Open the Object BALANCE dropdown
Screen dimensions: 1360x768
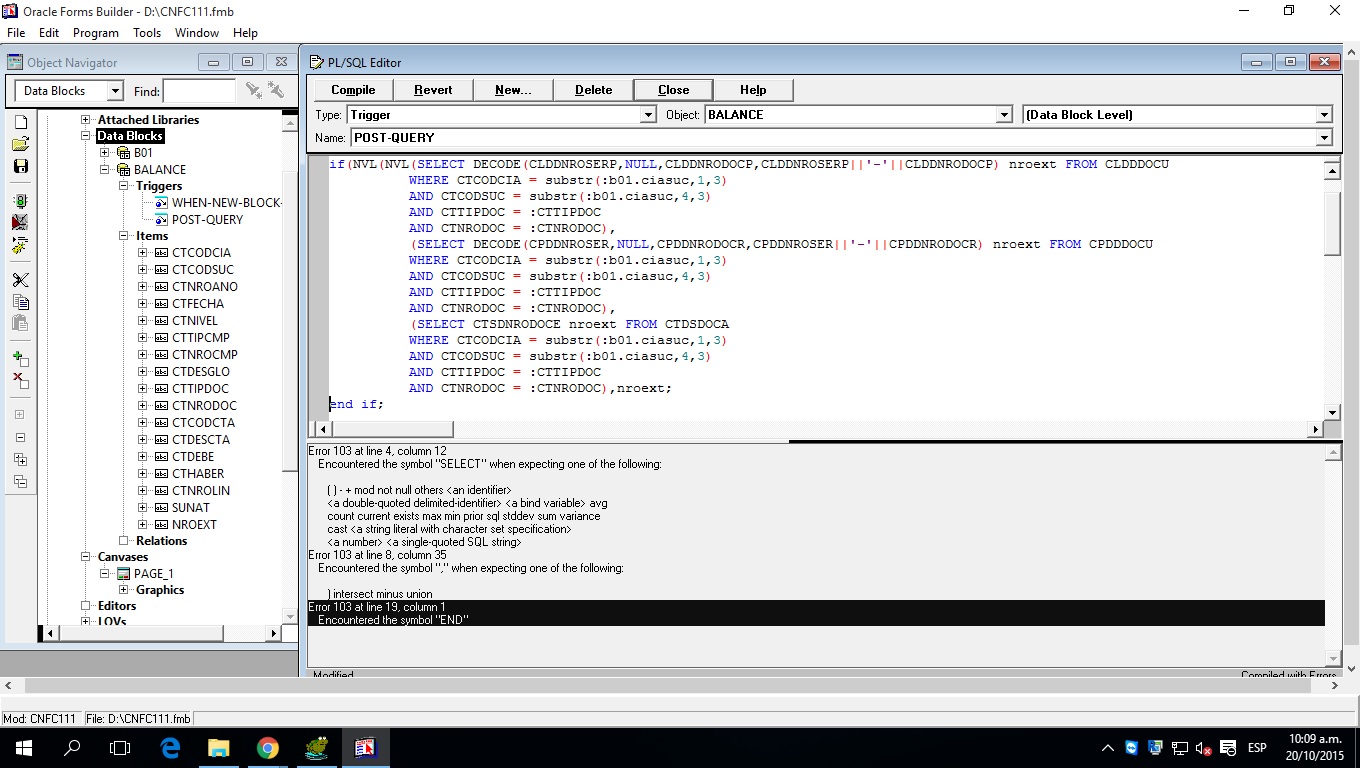click(x=1004, y=115)
